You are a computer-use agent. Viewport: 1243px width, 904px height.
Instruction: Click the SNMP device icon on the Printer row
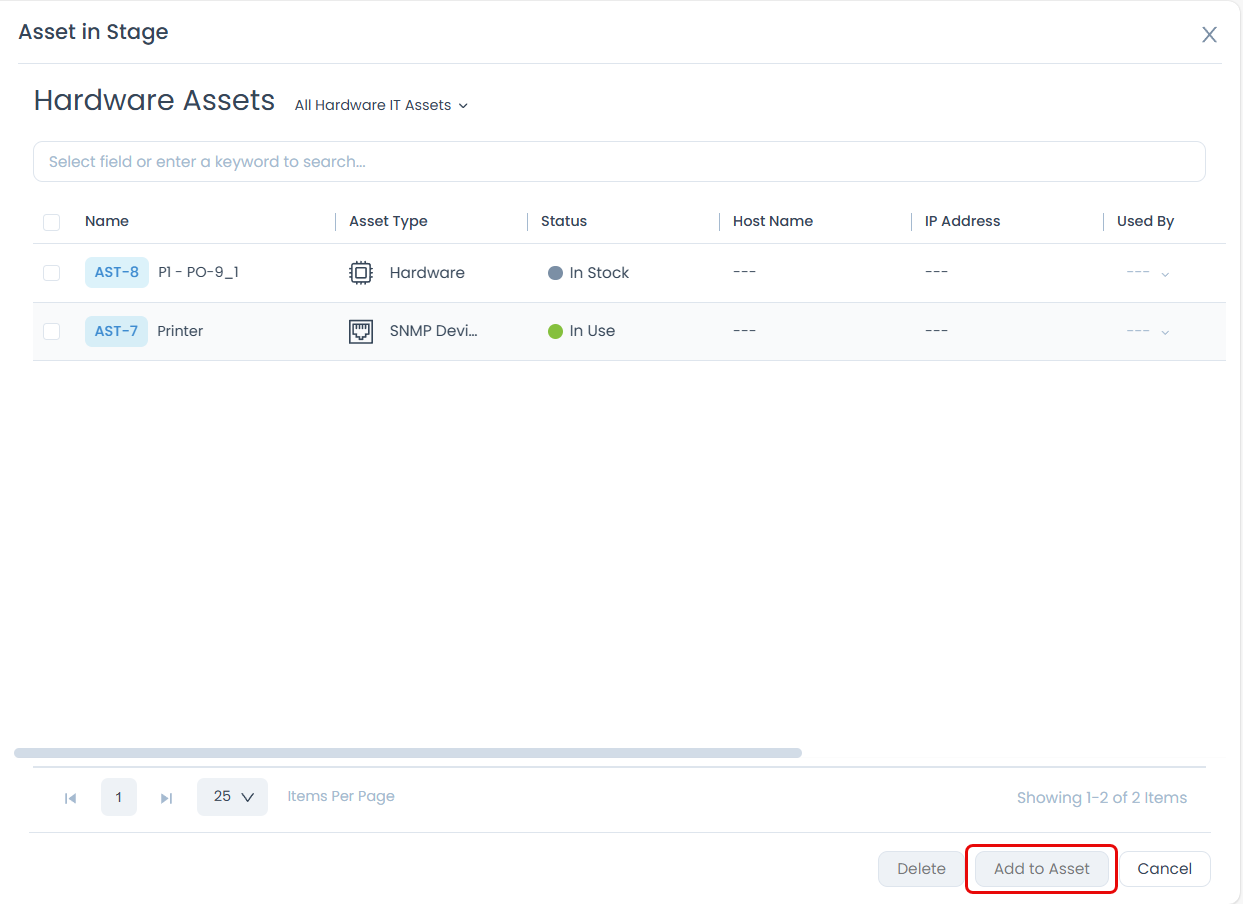(x=360, y=330)
